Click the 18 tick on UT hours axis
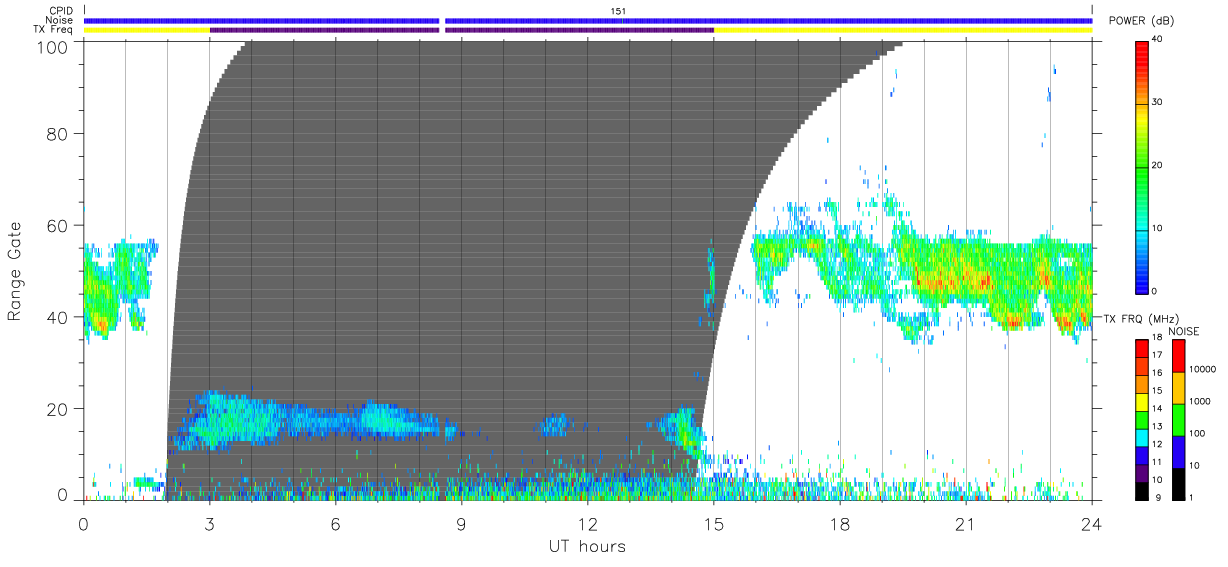This screenshot has width=1228, height=567. [x=839, y=524]
